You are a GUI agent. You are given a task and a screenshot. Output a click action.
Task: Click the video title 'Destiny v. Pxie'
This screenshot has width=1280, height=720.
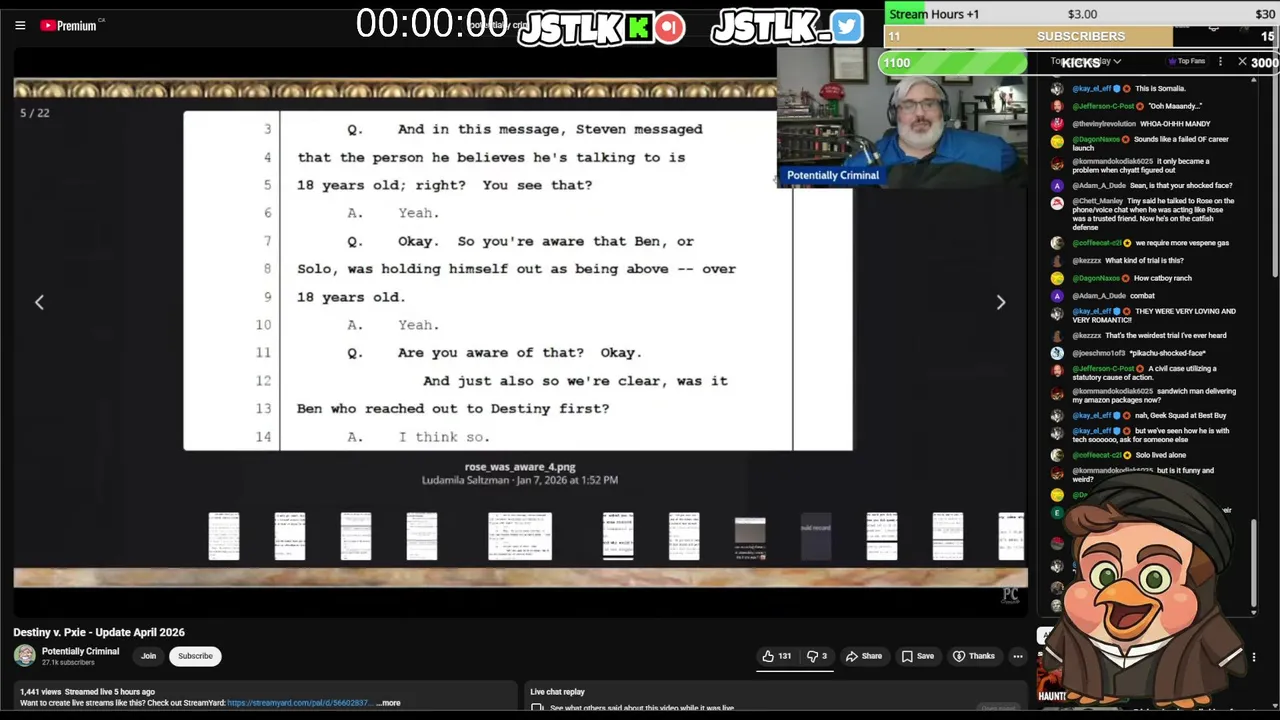(99, 632)
